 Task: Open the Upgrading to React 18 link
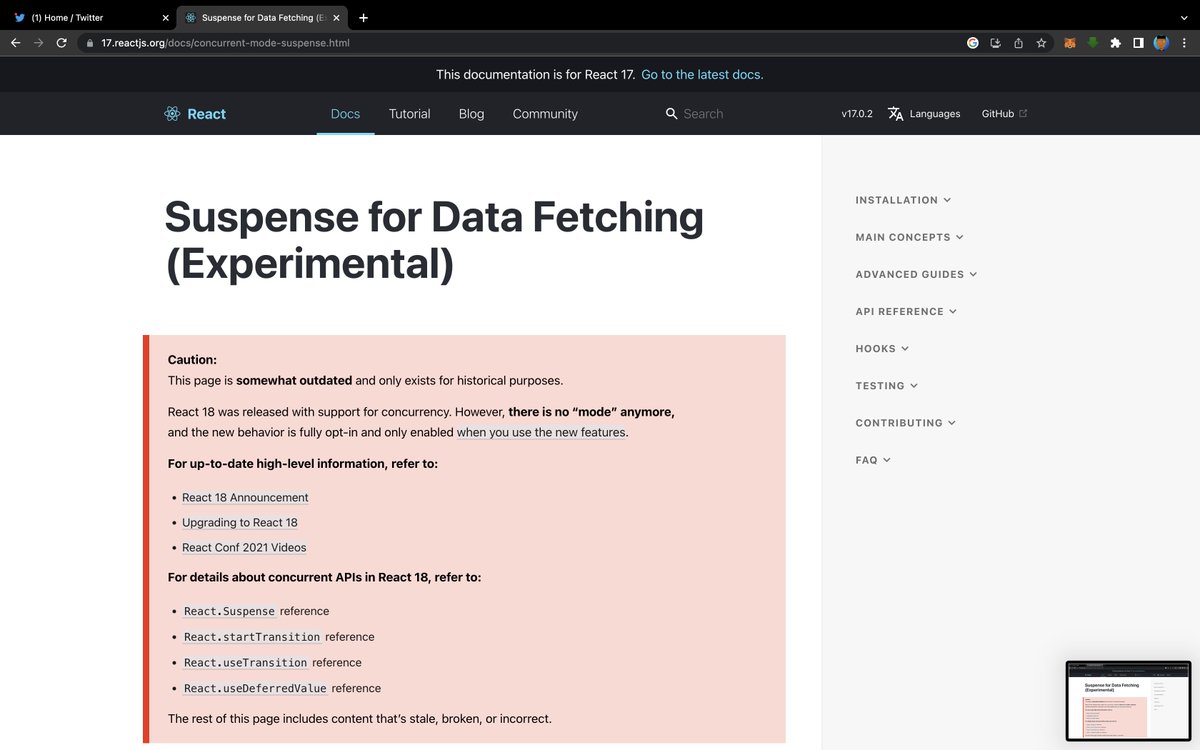pos(240,522)
